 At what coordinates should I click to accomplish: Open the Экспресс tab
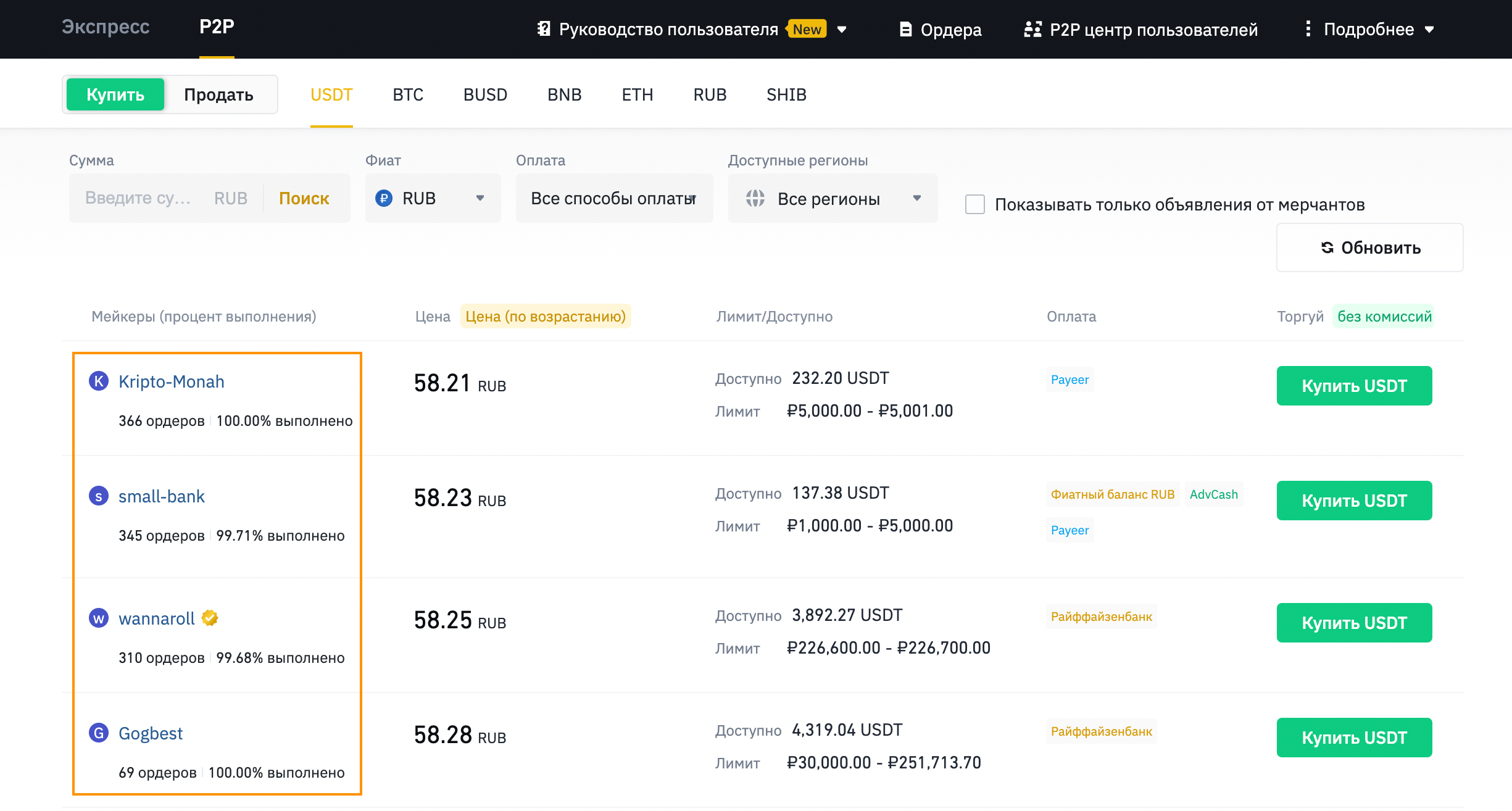(x=106, y=27)
